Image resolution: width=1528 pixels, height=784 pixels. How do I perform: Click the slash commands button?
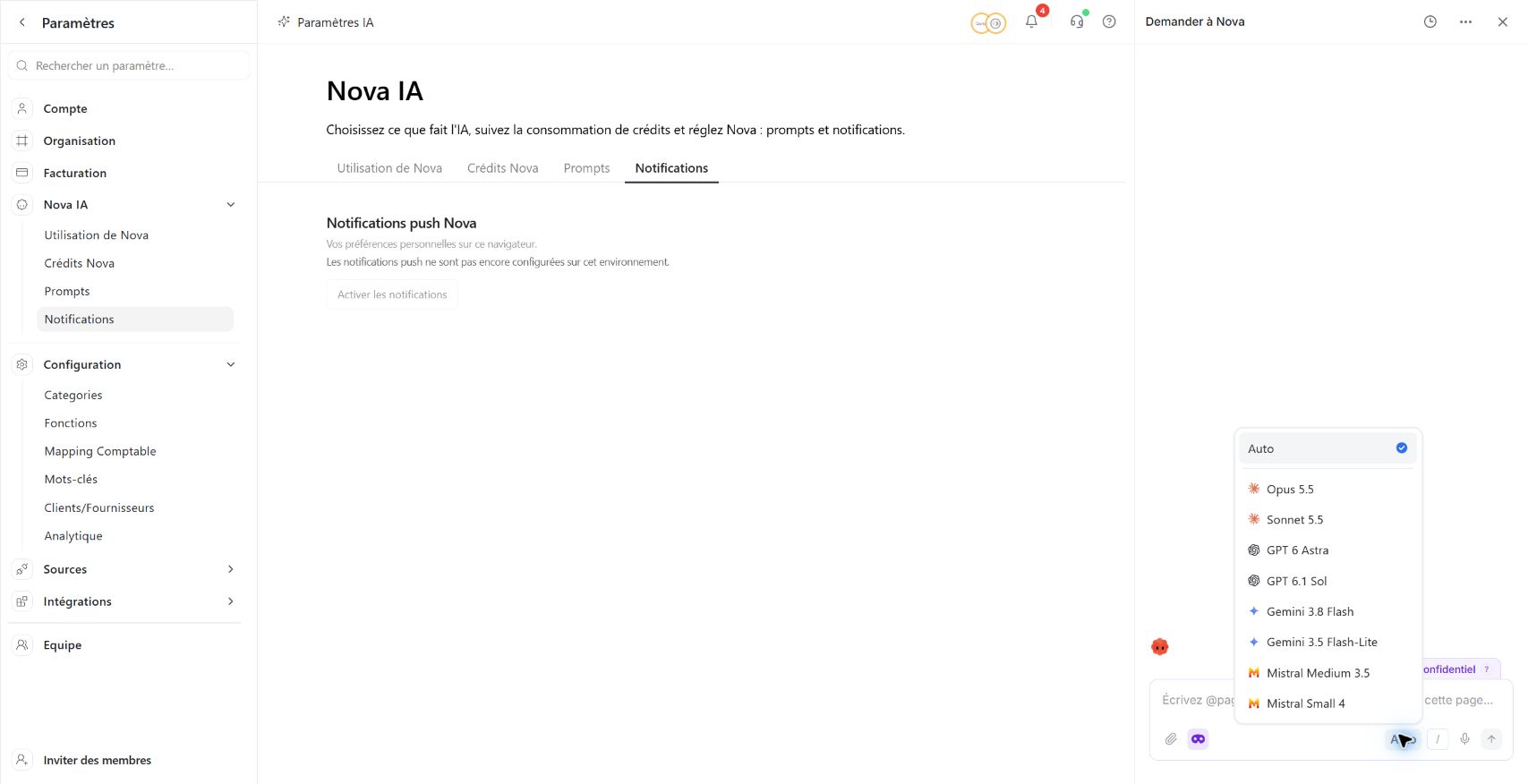click(x=1438, y=739)
